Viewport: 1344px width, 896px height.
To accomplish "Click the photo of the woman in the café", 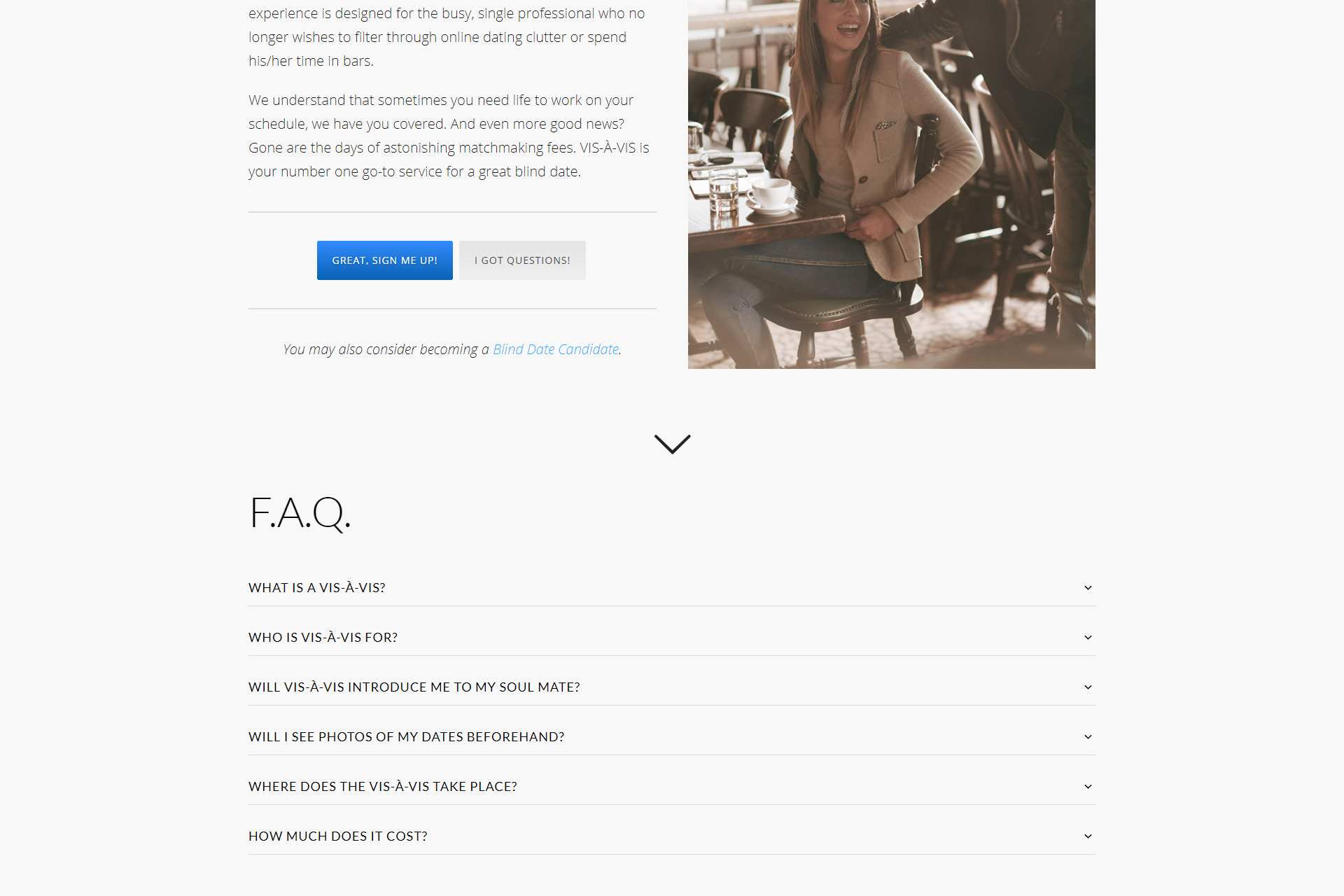I will click(892, 184).
